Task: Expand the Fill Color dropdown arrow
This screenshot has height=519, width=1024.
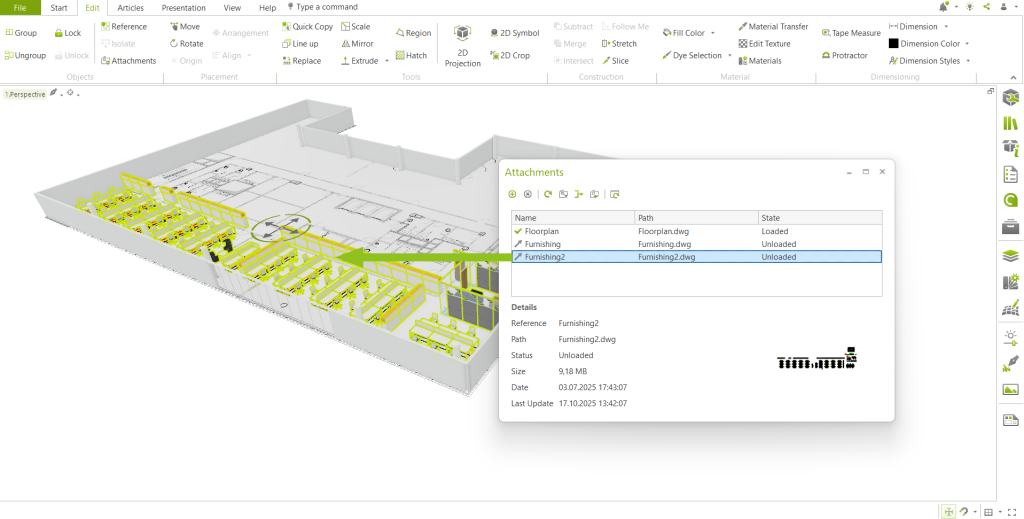Action: [713, 33]
